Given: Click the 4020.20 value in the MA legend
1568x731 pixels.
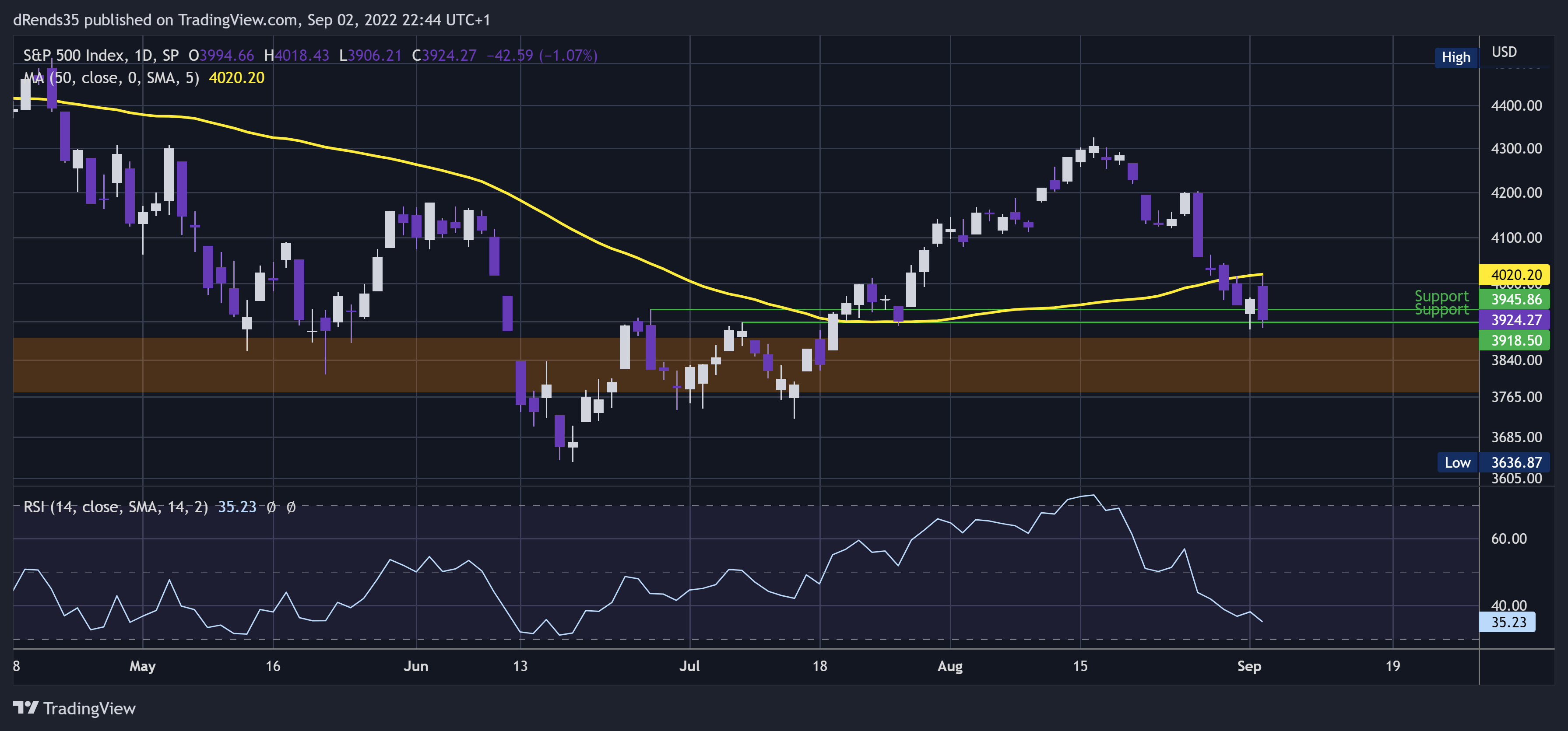Looking at the screenshot, I should [x=237, y=78].
